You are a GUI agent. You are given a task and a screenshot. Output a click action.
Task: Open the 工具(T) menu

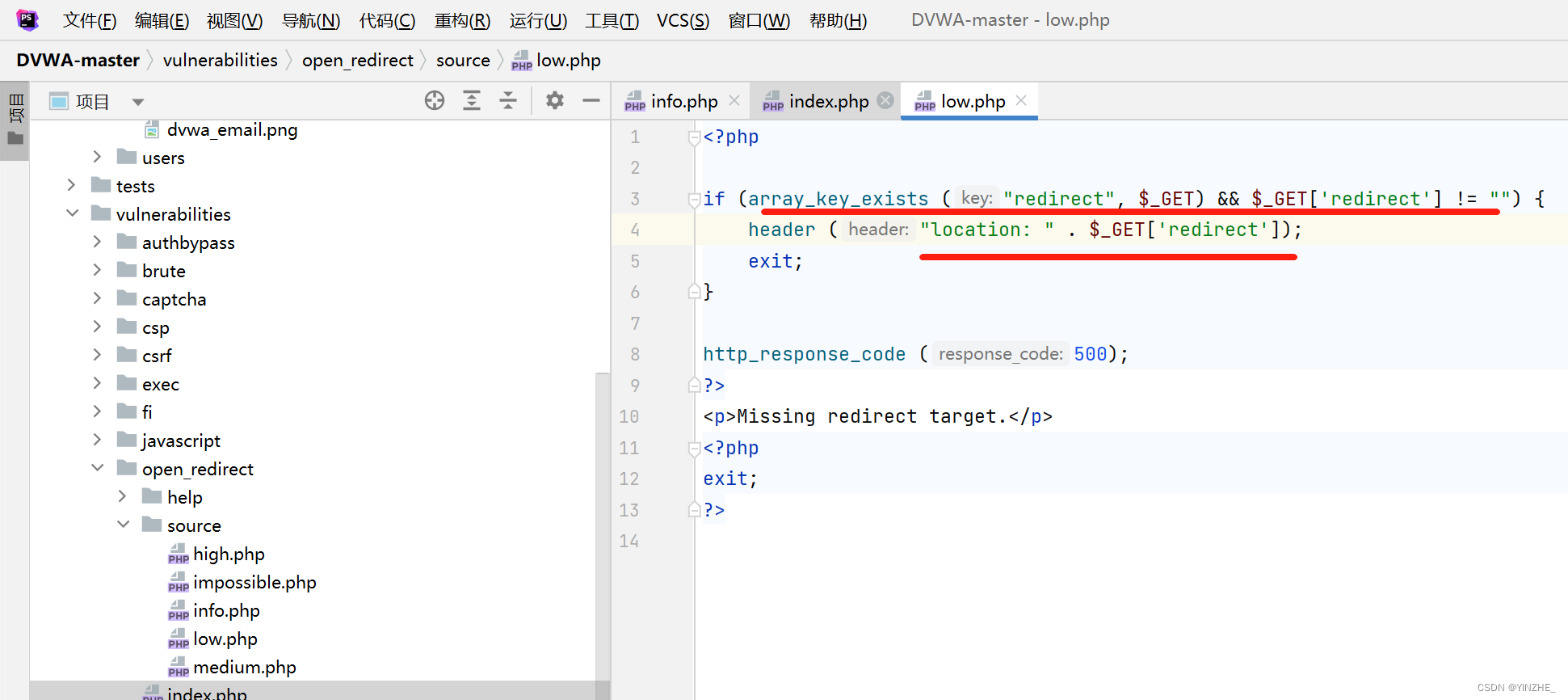point(612,20)
